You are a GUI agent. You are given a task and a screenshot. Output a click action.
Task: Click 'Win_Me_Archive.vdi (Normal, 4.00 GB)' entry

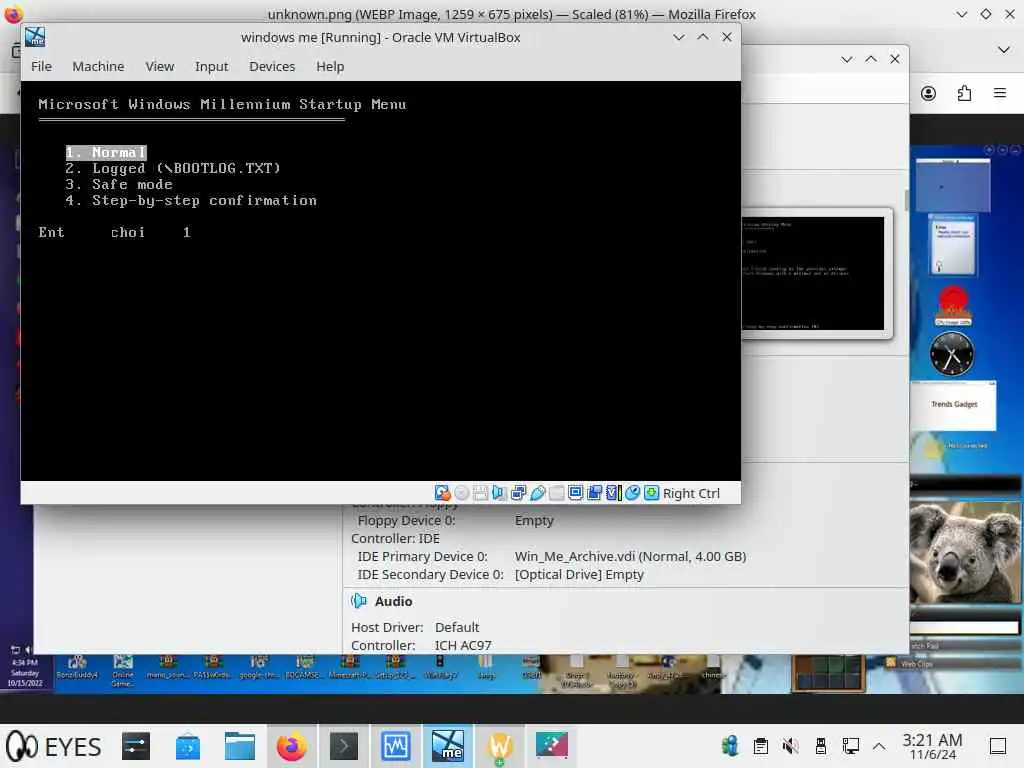click(x=630, y=556)
